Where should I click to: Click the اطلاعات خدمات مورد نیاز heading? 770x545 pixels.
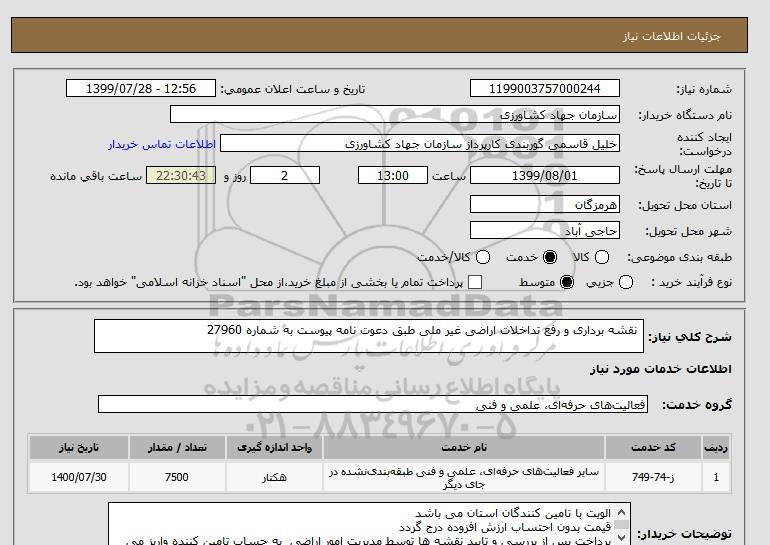tap(660, 369)
